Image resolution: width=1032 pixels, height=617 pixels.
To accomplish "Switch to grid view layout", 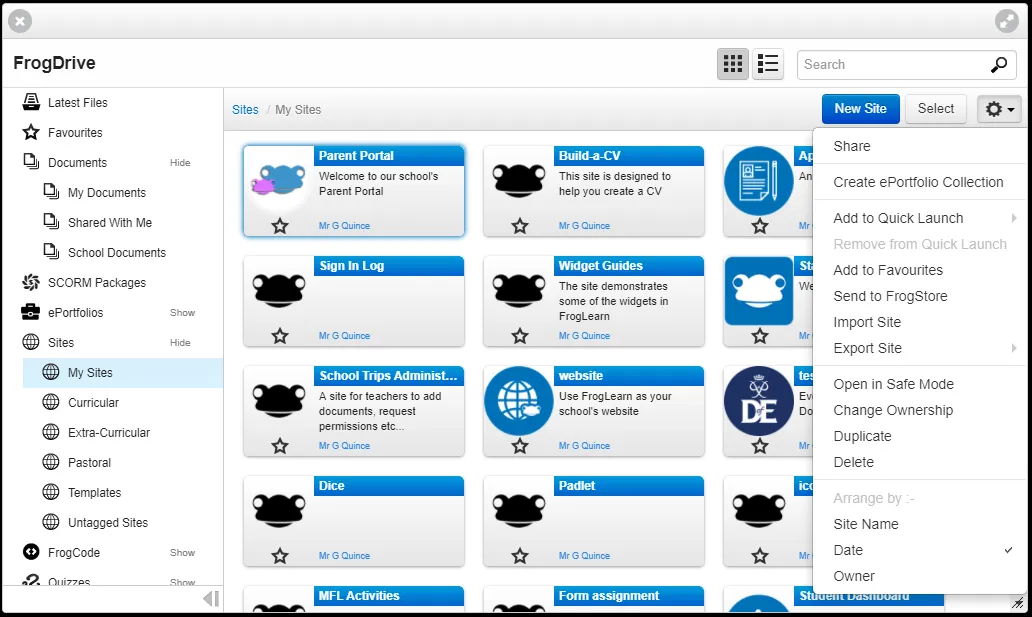I will (x=733, y=64).
